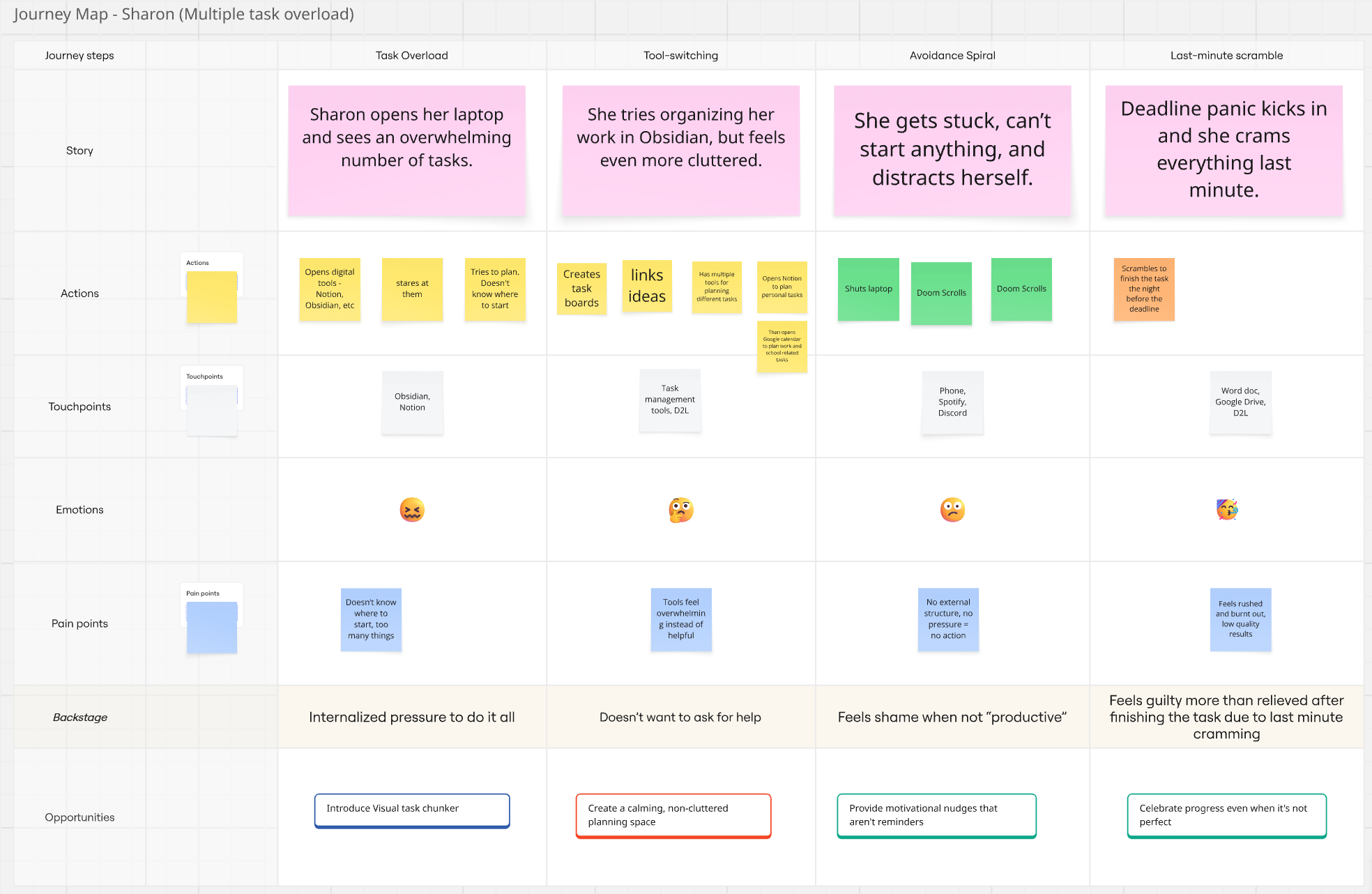Select the 'Opens digital tools' yellow sticky
1372x894 pixels.
[x=330, y=289]
